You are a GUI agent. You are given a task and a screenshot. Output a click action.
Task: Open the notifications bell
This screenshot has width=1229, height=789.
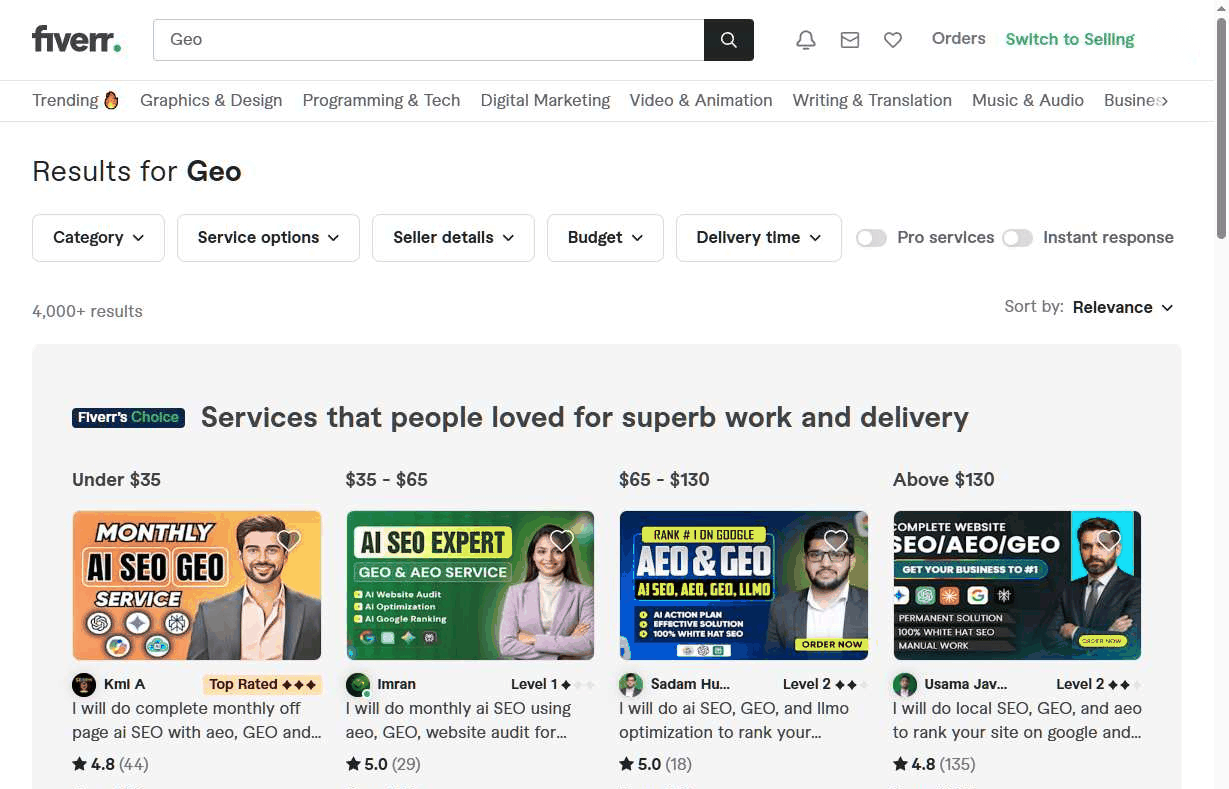tap(806, 40)
